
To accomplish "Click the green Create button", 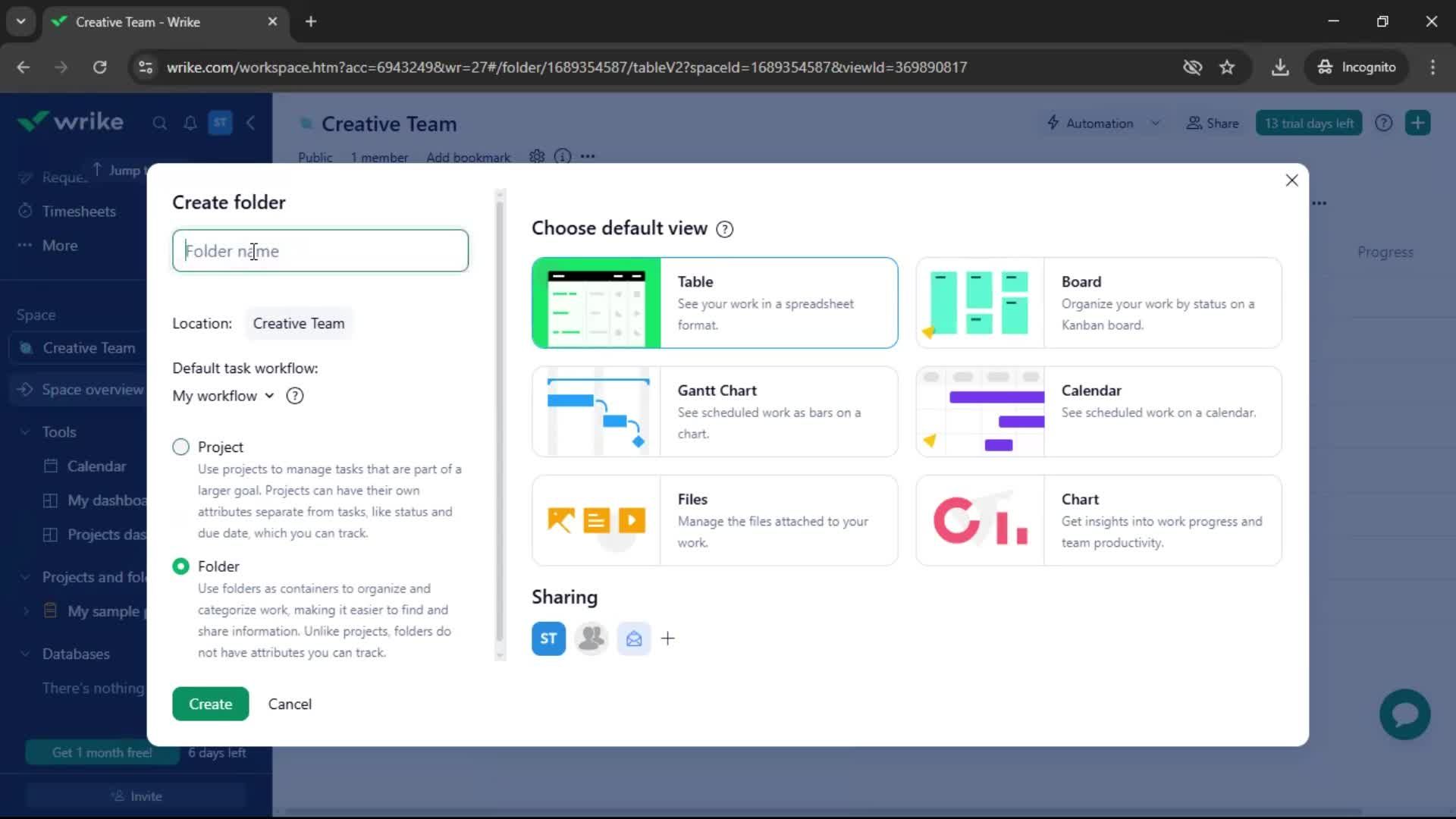I will click(x=210, y=704).
